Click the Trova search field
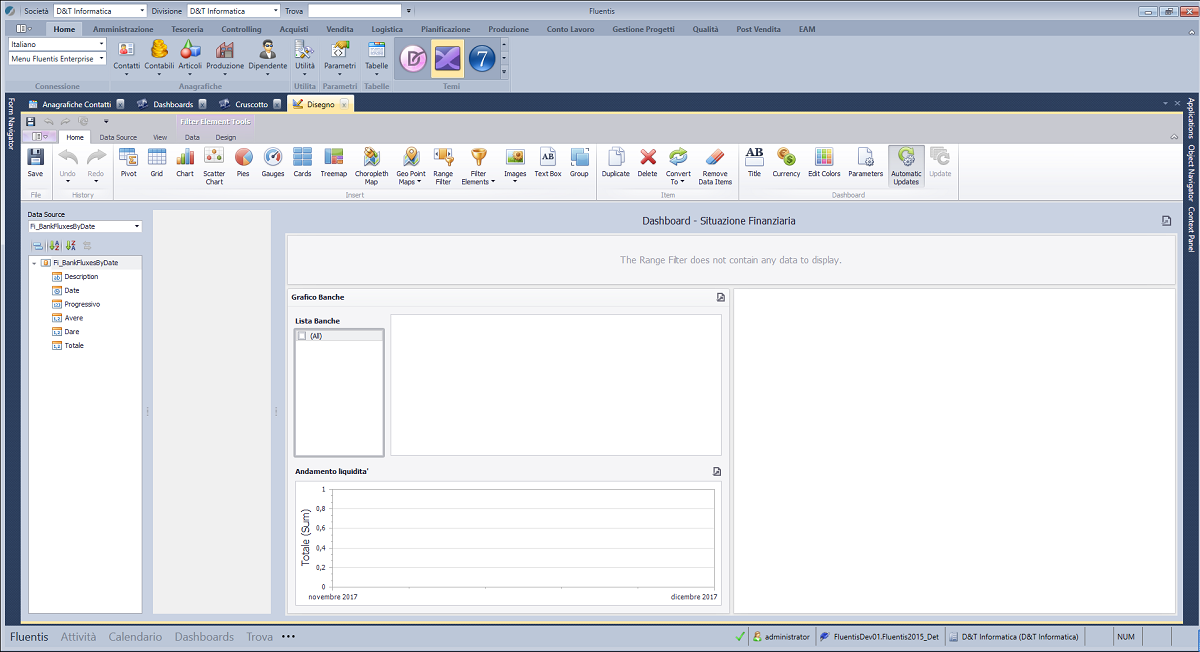This screenshot has height=652, width=1200. click(355, 10)
